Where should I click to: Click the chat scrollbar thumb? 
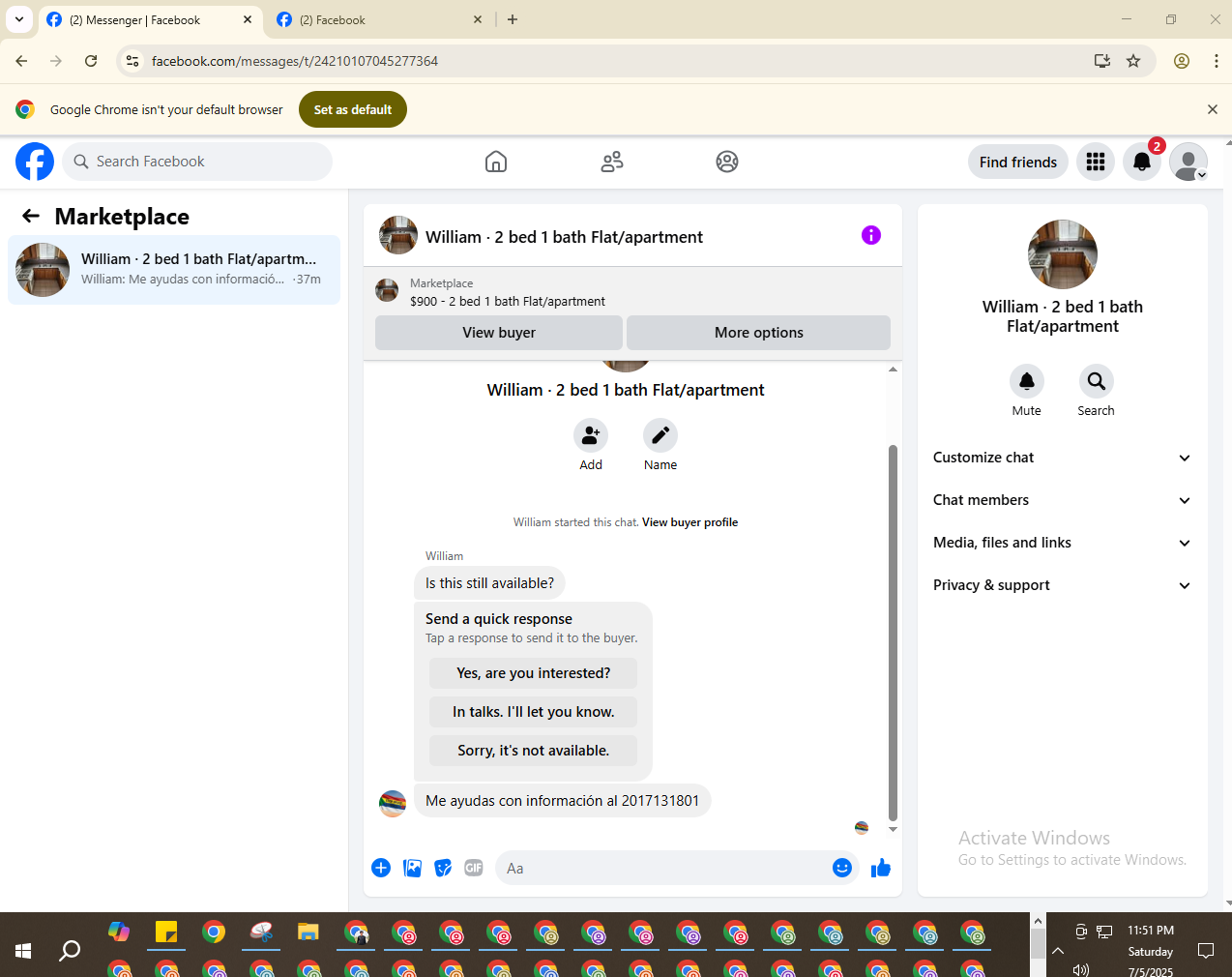point(893,633)
